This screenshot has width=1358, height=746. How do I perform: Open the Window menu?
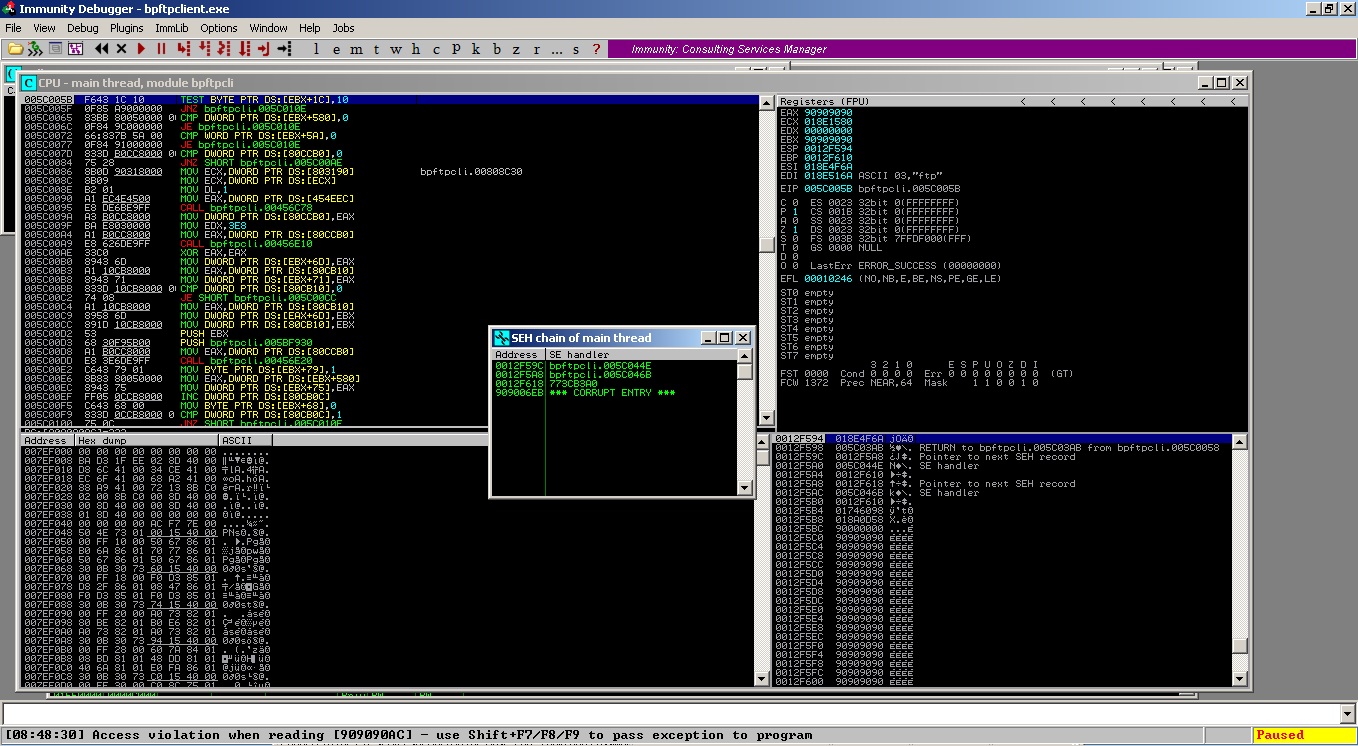point(268,28)
